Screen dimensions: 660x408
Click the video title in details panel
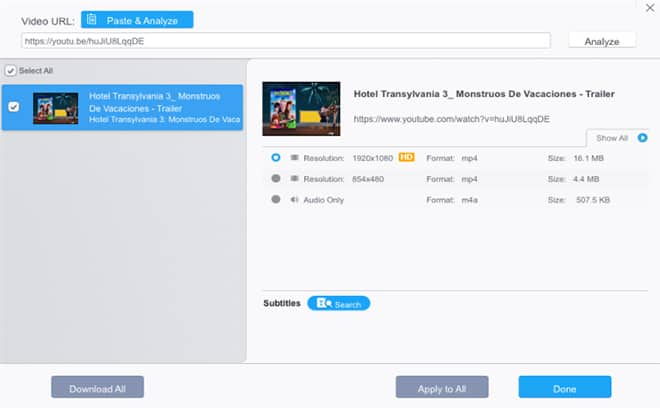484,94
